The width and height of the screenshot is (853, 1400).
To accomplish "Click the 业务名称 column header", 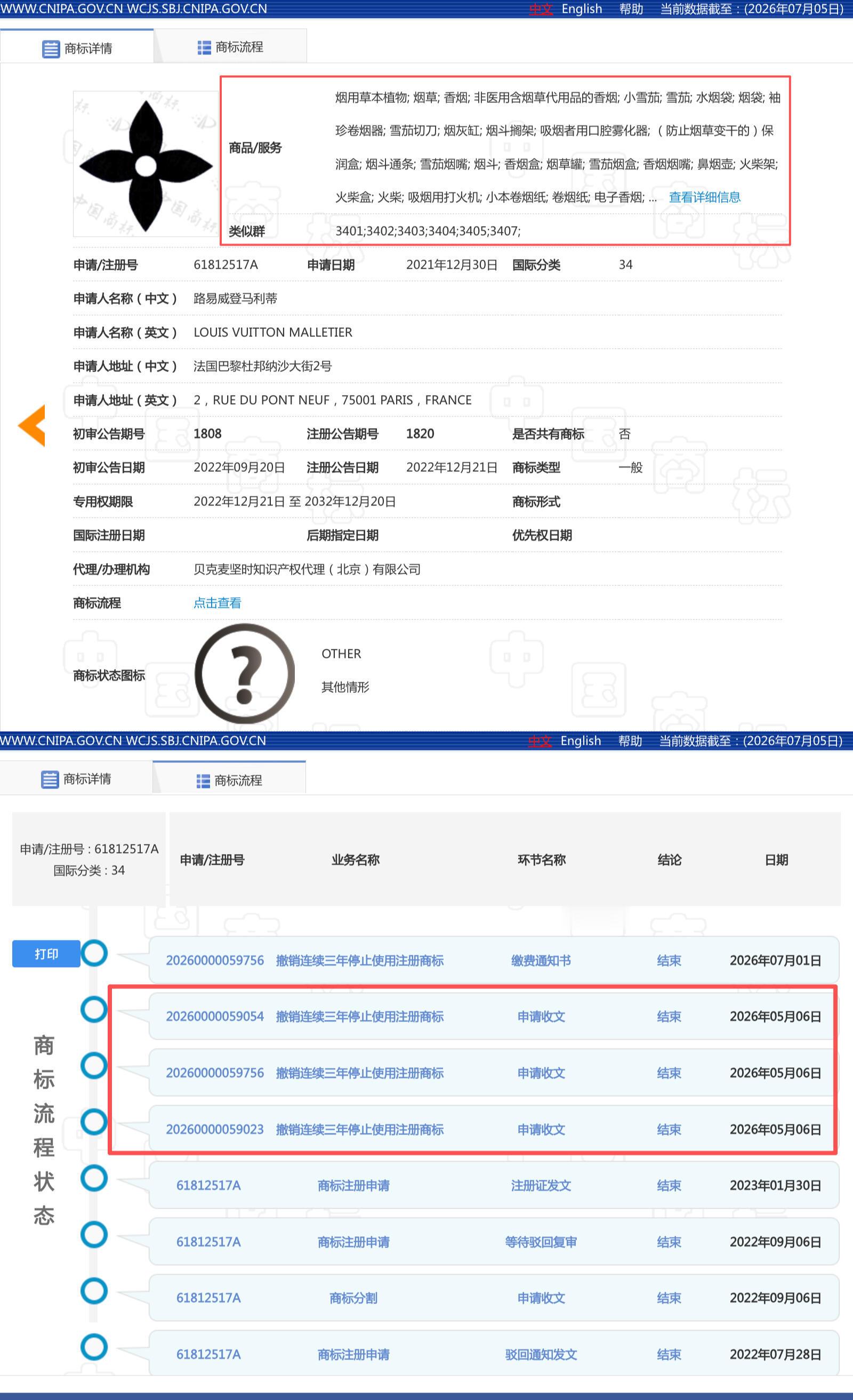I will tap(355, 859).
